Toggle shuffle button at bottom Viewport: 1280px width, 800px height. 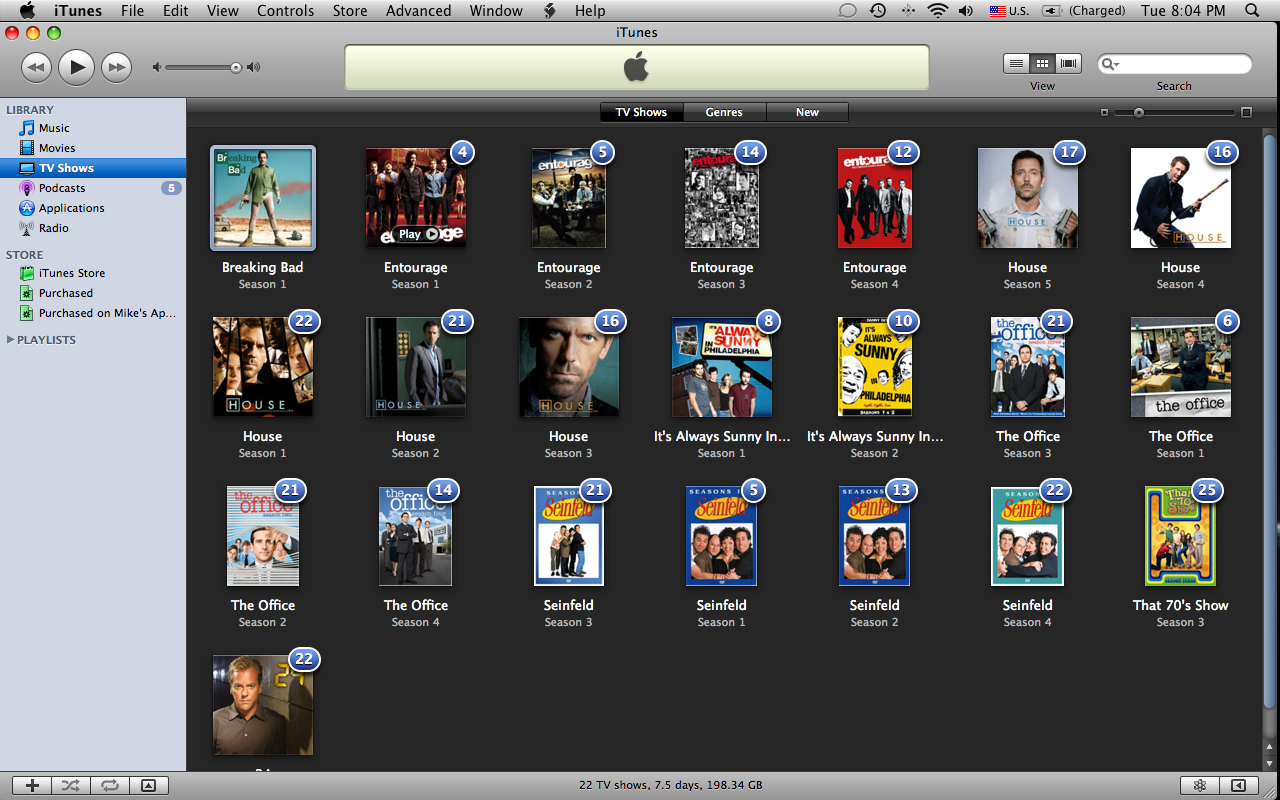pyautogui.click(x=70, y=786)
